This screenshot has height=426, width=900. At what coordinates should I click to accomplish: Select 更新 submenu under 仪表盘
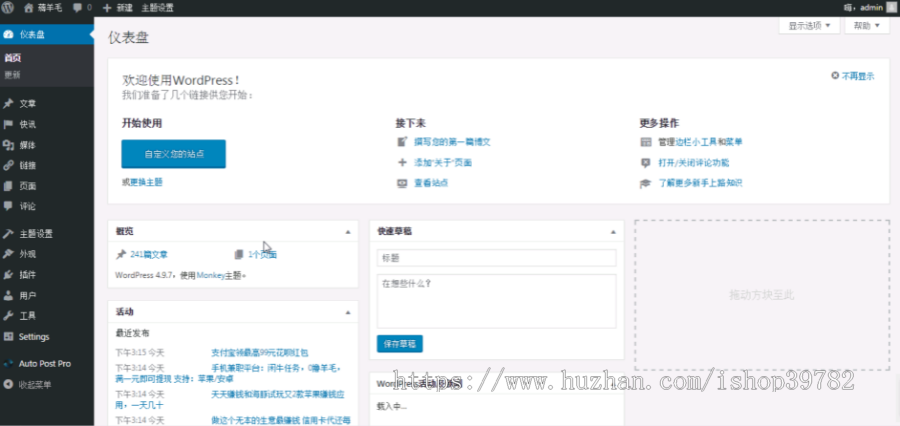12,74
